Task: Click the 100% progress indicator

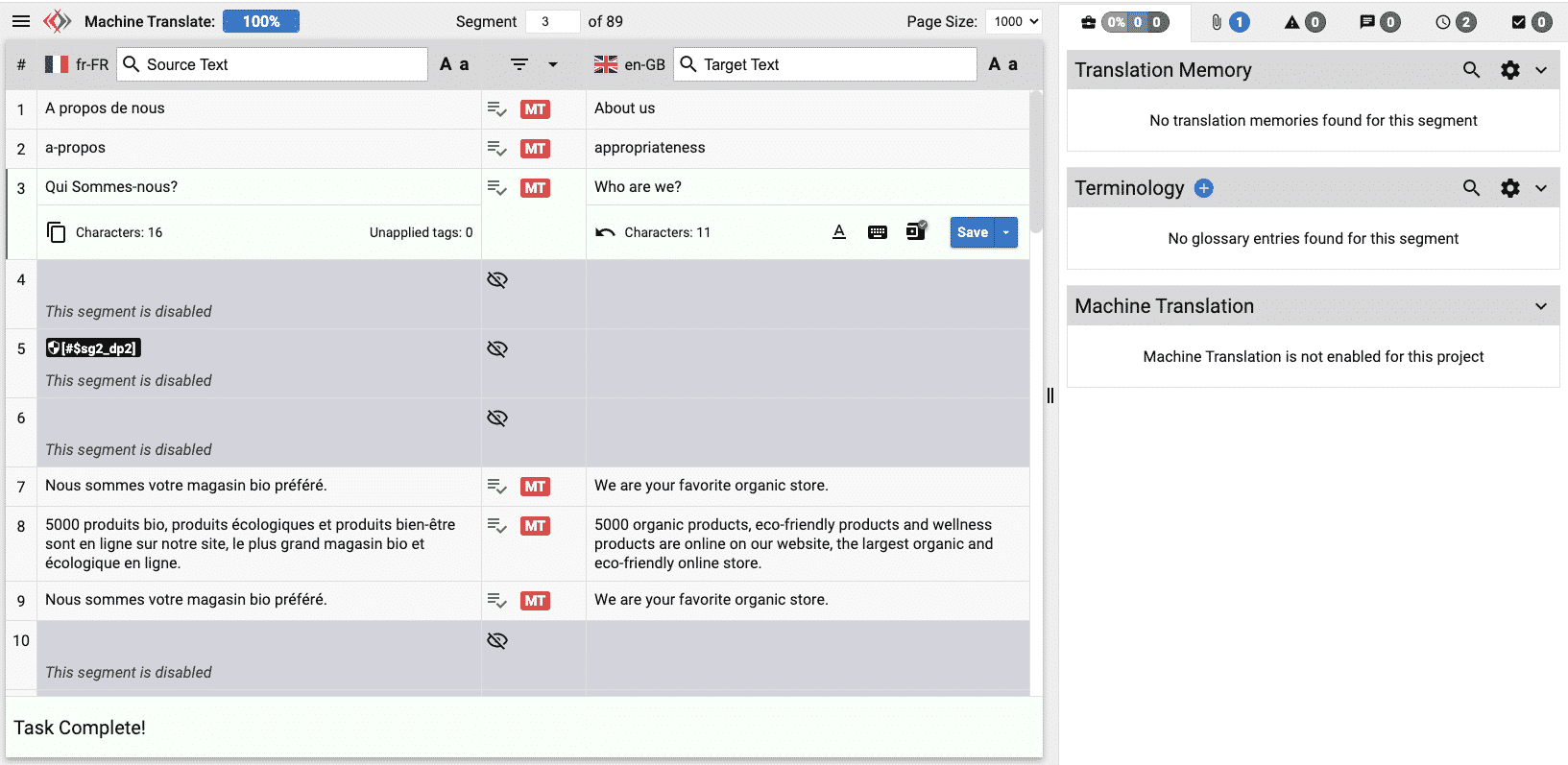Action: coord(261,21)
